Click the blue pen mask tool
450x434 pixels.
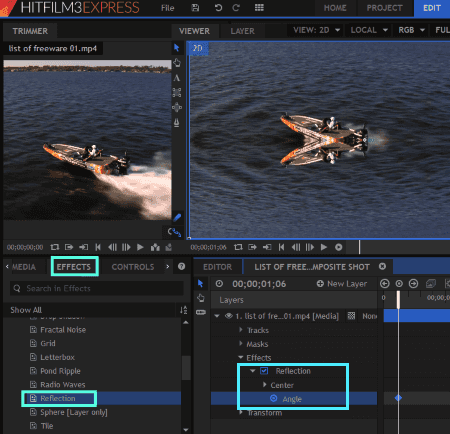[x=177, y=218]
